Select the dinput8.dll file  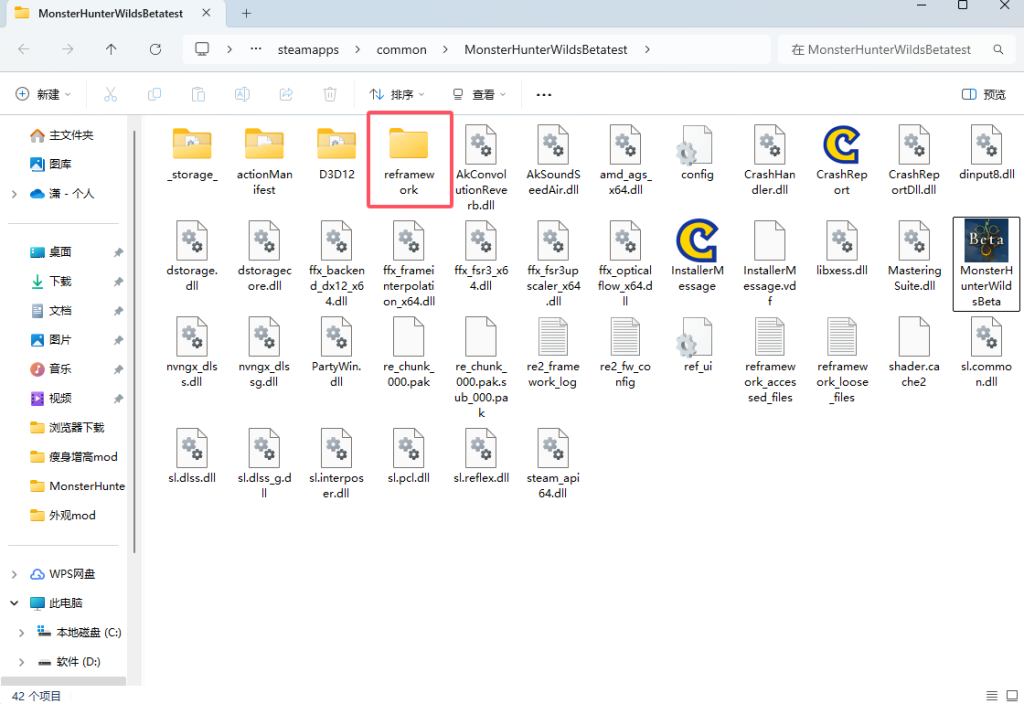pos(986,154)
